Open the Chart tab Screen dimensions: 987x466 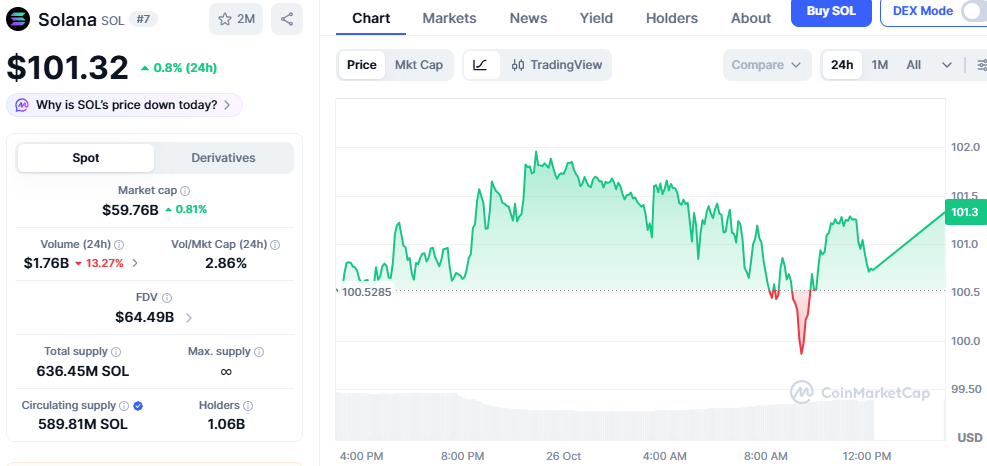click(x=371, y=18)
